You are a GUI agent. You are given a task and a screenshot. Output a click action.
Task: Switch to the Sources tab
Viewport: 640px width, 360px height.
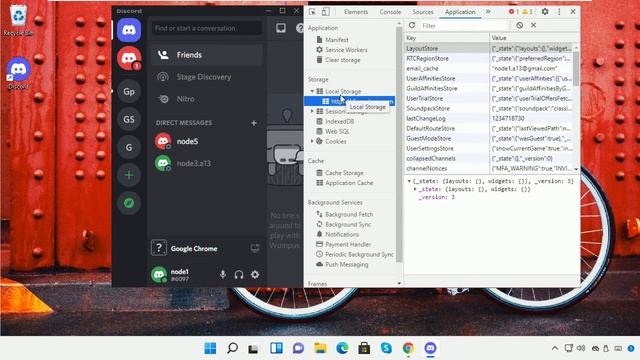(x=422, y=12)
